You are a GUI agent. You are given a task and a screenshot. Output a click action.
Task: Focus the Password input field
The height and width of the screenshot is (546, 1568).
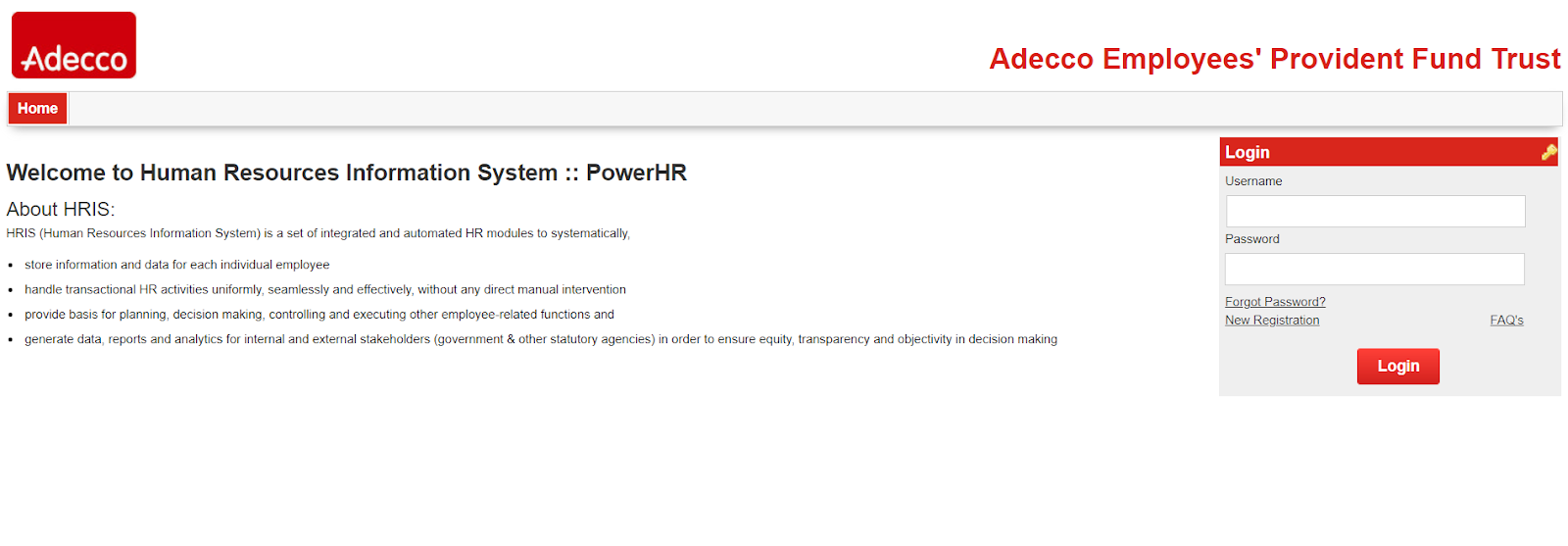coord(1375,269)
